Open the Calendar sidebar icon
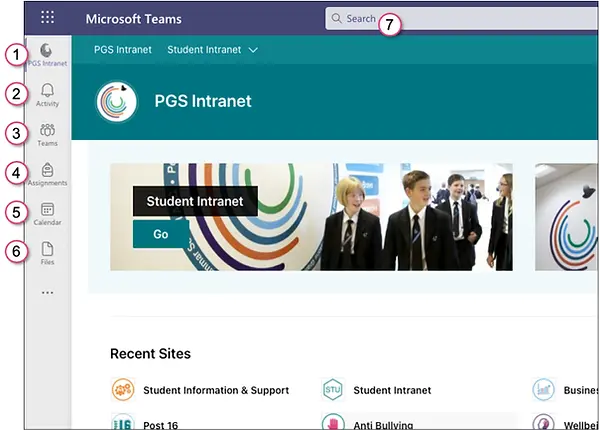Viewport: 599px width, 430px height. point(47,214)
